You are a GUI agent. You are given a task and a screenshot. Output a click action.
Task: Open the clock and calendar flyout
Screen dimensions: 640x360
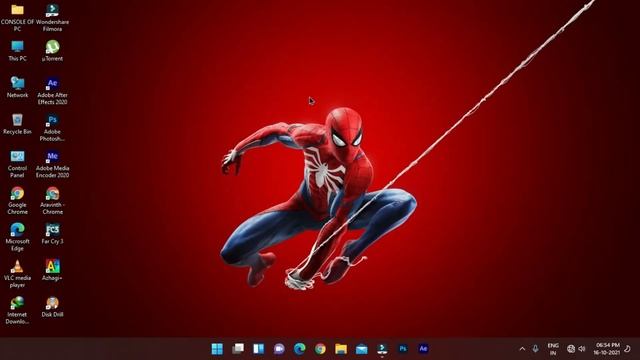click(607, 349)
